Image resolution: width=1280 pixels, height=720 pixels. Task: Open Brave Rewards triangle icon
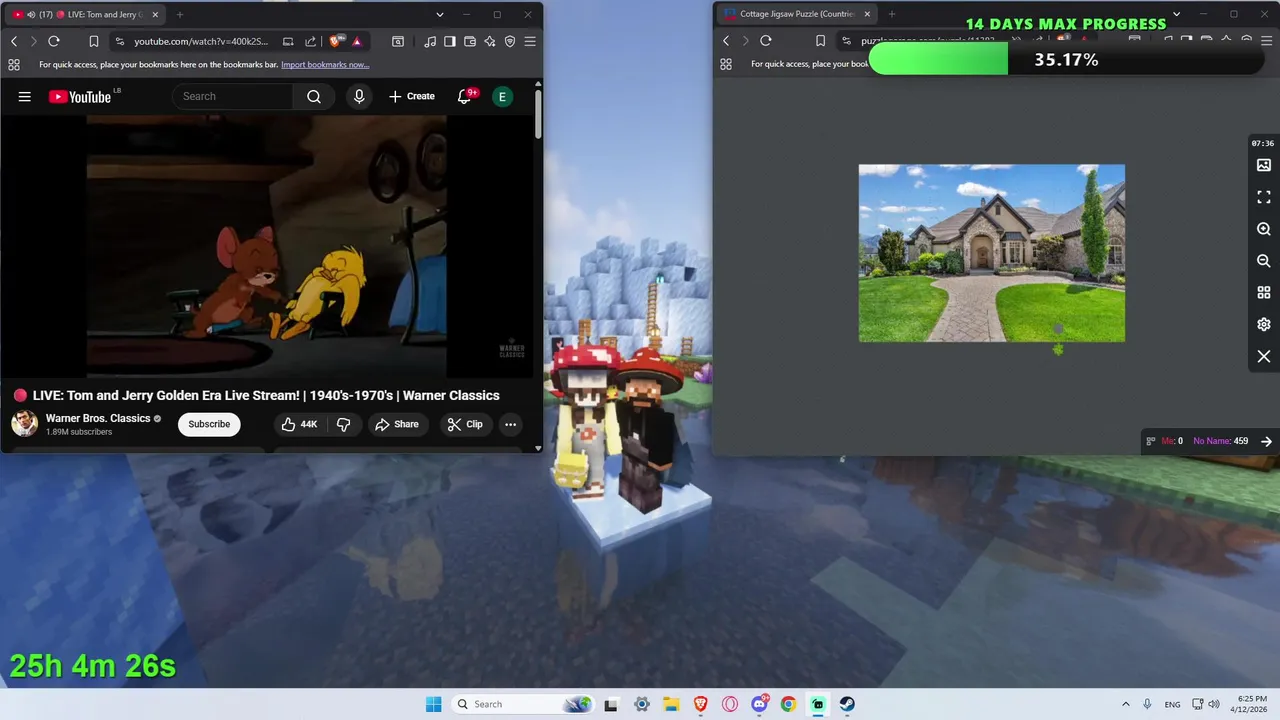(357, 41)
